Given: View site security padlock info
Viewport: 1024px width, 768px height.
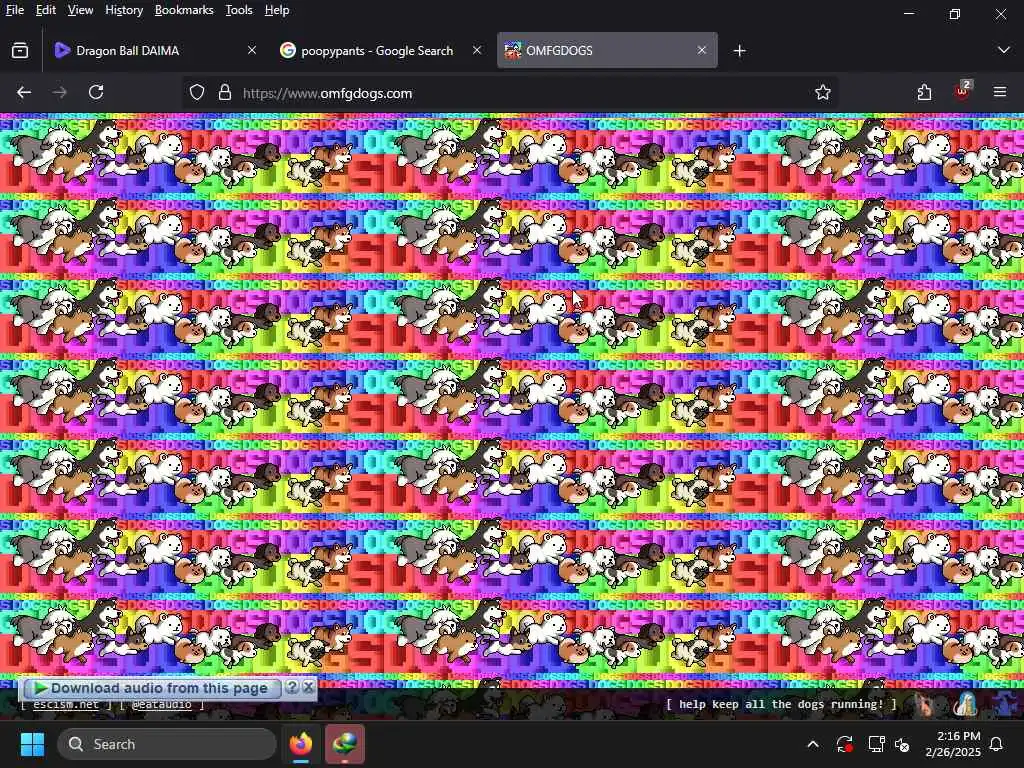Looking at the screenshot, I should (x=225, y=93).
